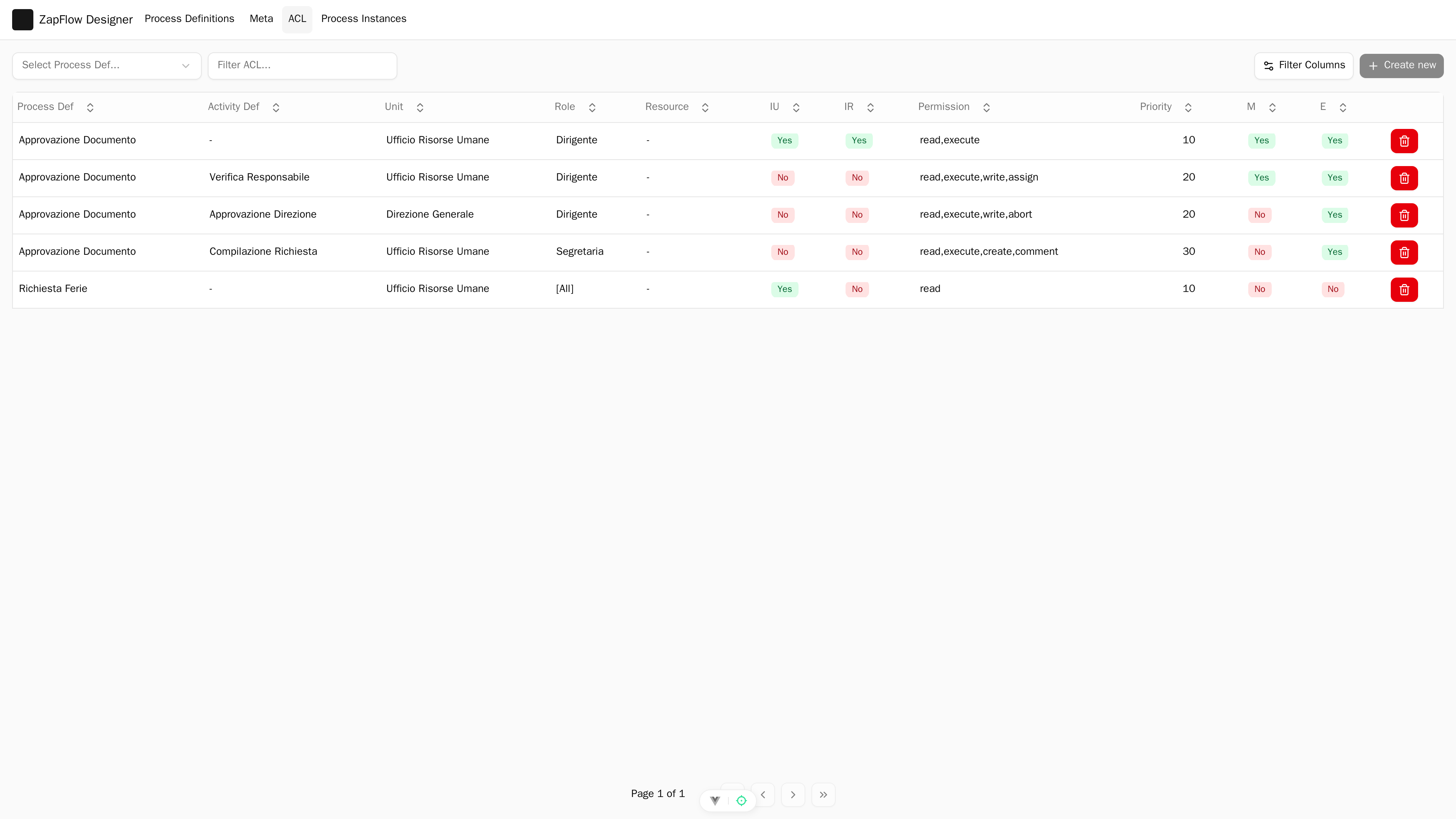Viewport: 1456px width, 819px height.
Task: Click IU Yes badge in Richiesta Ferie row
Action: [x=784, y=289]
